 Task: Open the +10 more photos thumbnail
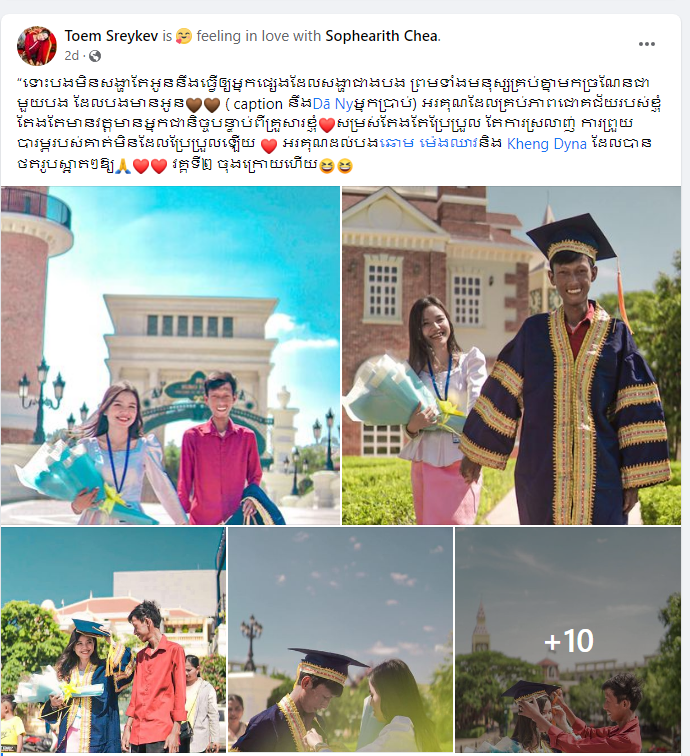pos(568,640)
